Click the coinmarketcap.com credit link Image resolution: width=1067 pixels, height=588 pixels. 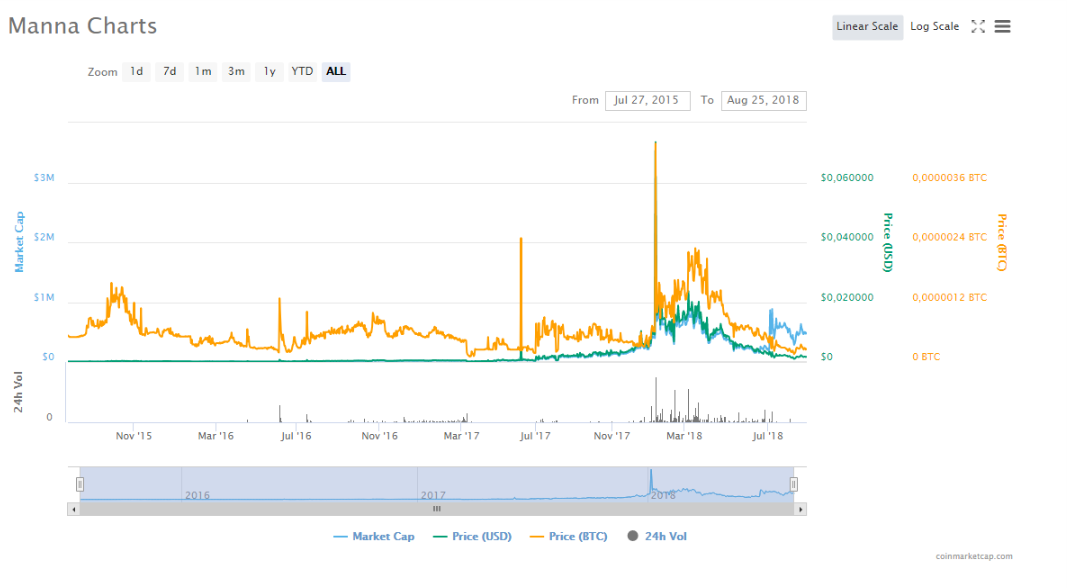click(x=974, y=556)
